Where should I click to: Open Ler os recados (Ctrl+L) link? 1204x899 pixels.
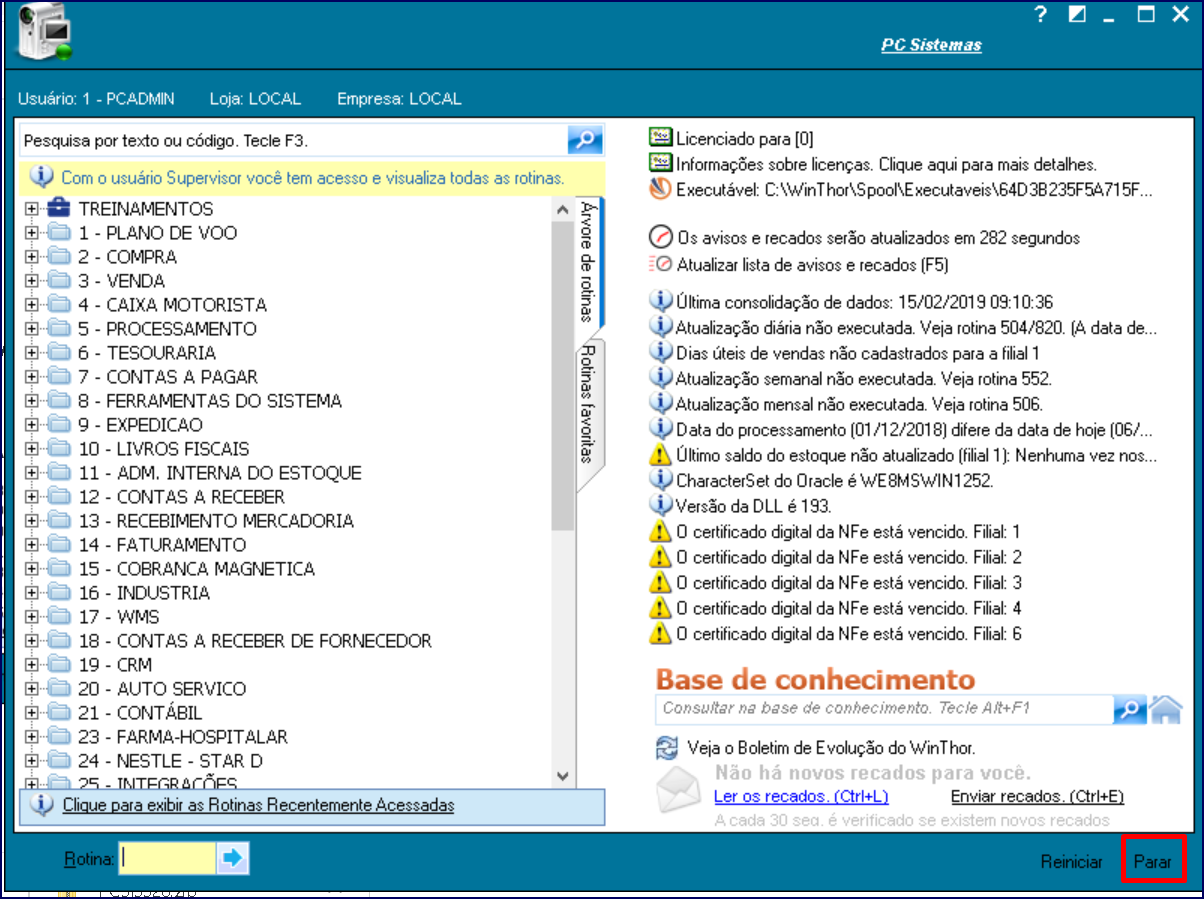click(x=801, y=796)
